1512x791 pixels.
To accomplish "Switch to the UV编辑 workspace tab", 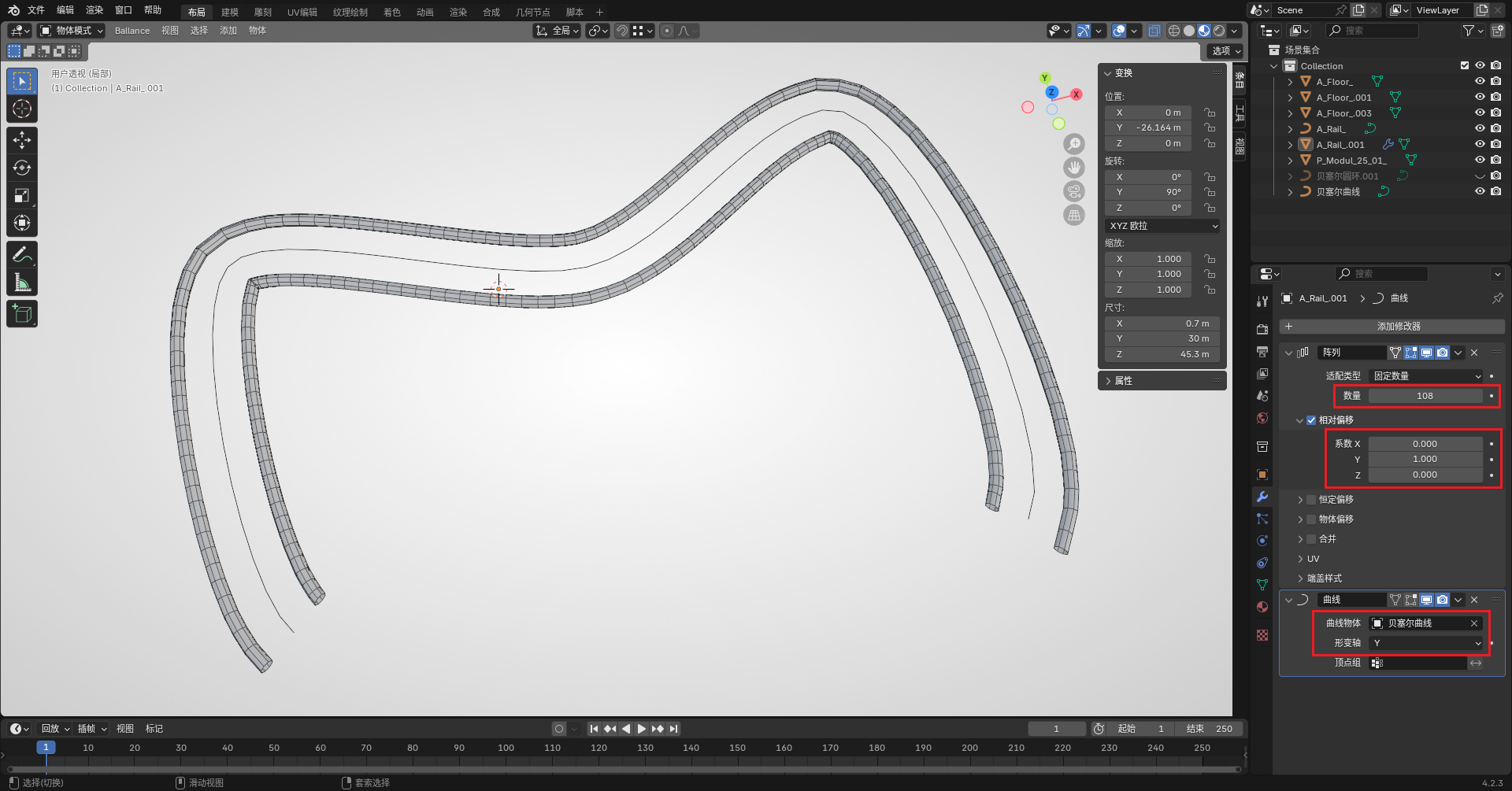I will [302, 12].
